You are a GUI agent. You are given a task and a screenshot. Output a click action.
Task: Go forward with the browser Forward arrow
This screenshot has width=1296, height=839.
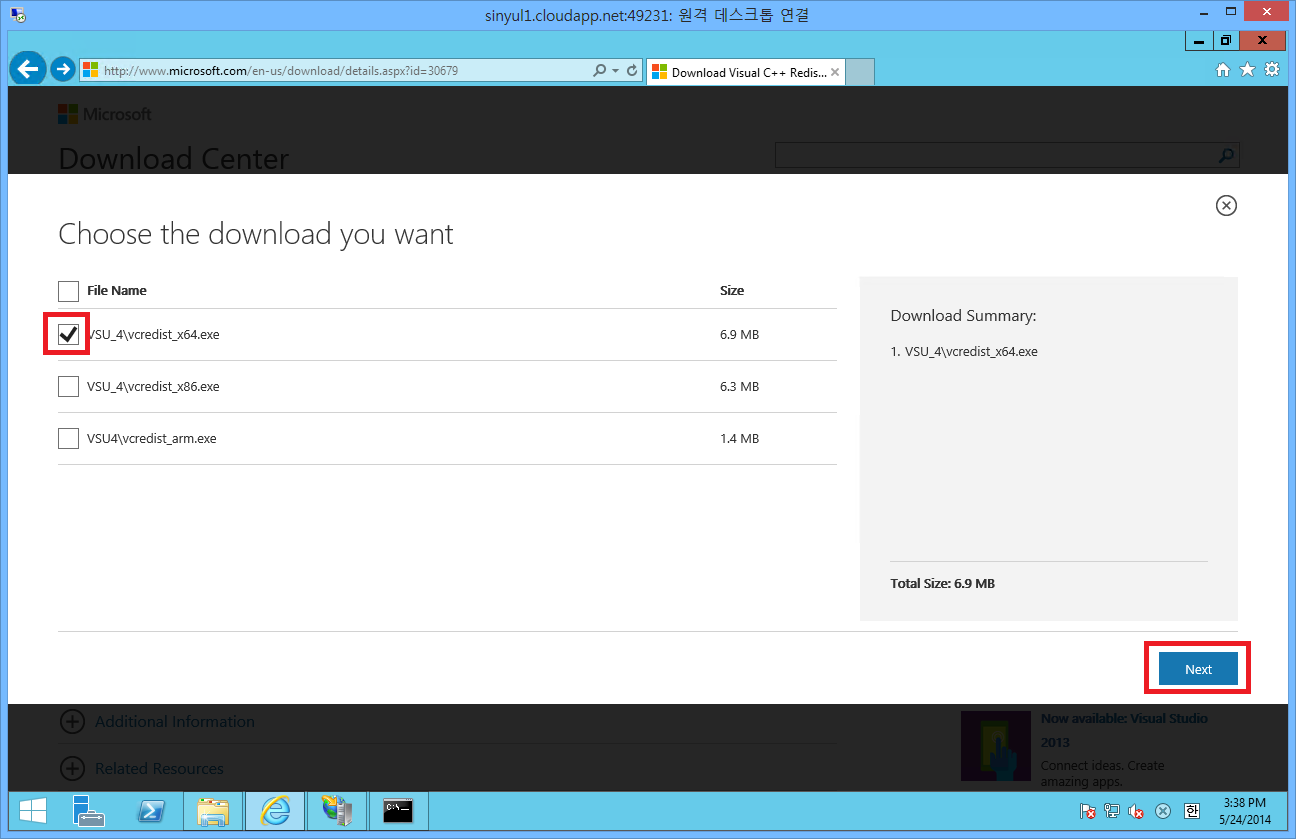coord(63,69)
